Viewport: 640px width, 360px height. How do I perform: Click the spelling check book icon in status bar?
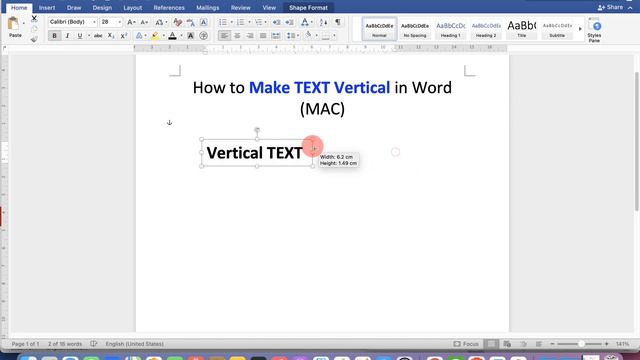pos(93,344)
